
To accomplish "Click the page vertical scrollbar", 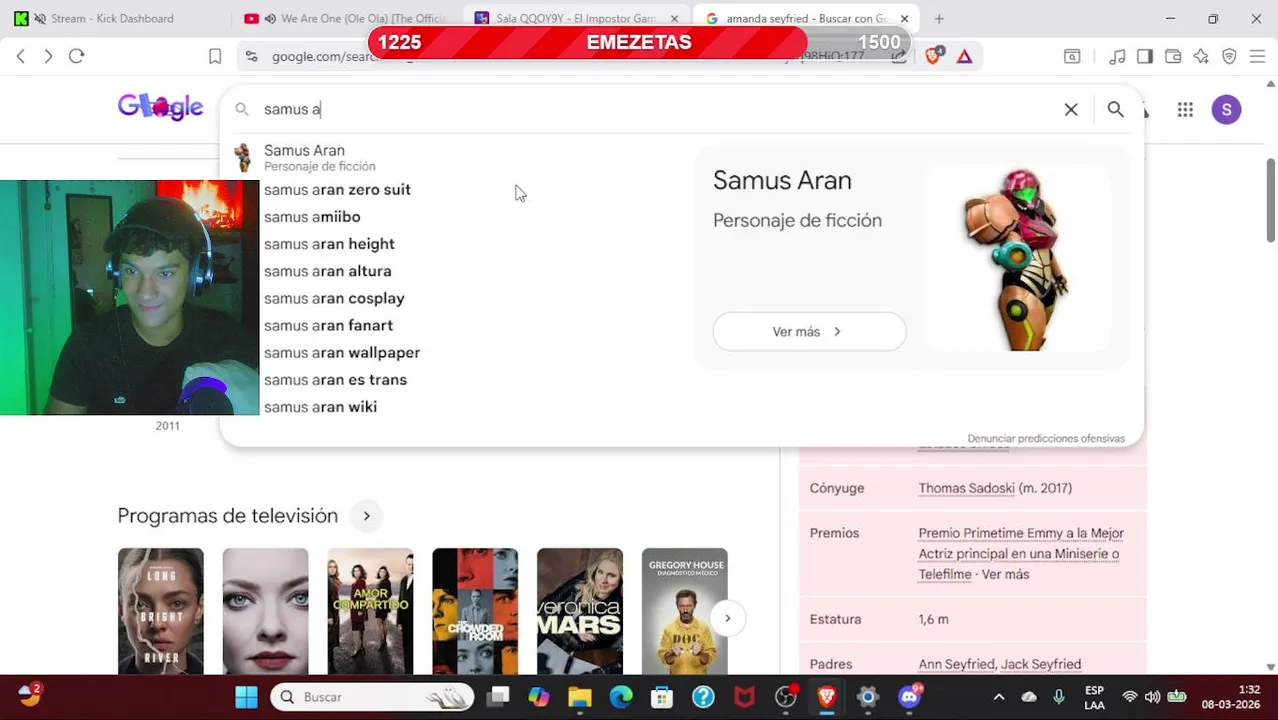I will pyautogui.click(x=1271, y=200).
